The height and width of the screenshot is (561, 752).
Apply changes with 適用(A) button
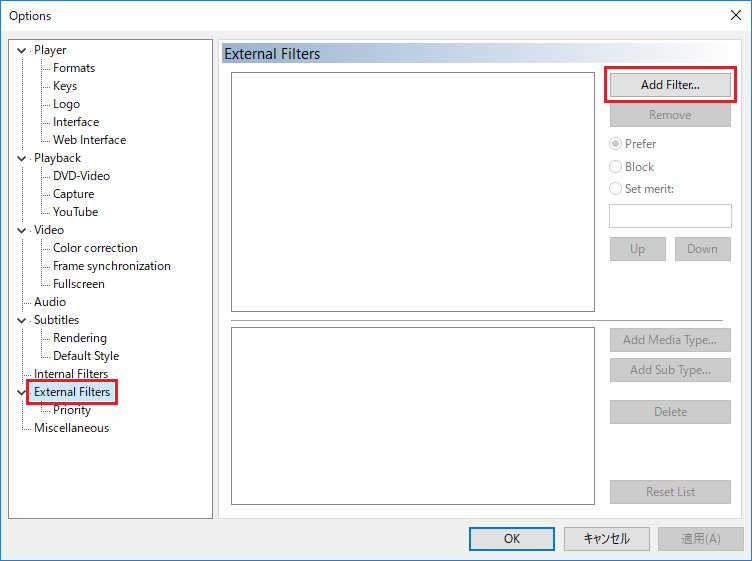701,539
